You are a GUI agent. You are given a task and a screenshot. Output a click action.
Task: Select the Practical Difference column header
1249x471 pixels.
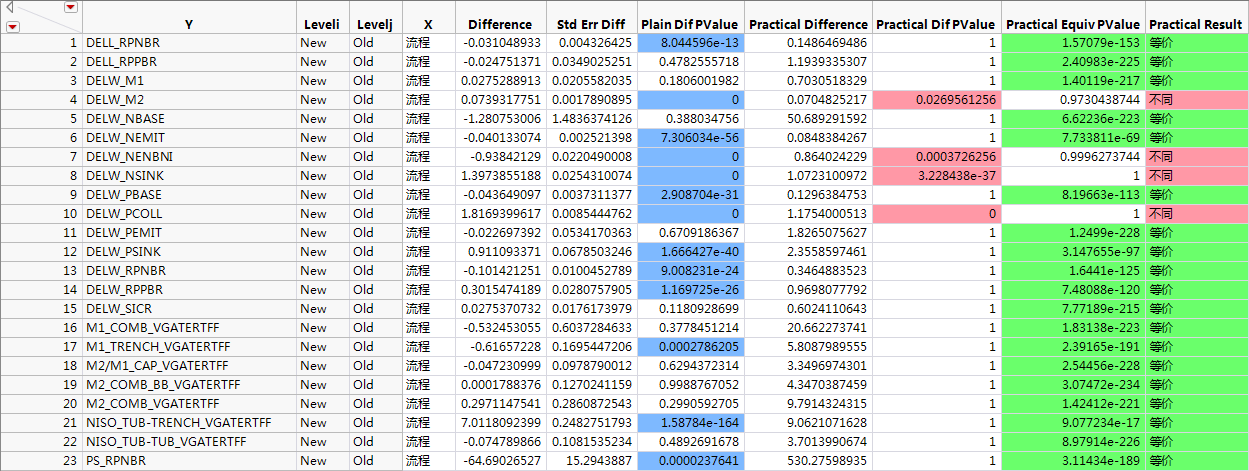(x=808, y=24)
